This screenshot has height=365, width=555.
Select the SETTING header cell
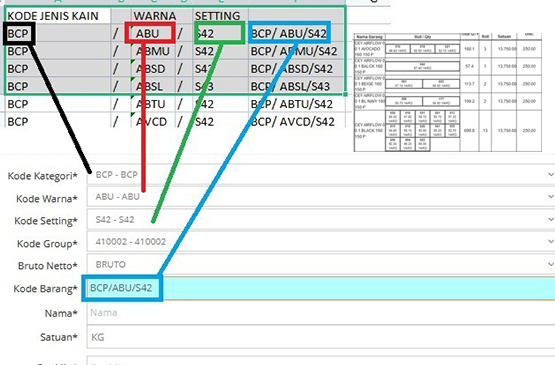coord(221,16)
